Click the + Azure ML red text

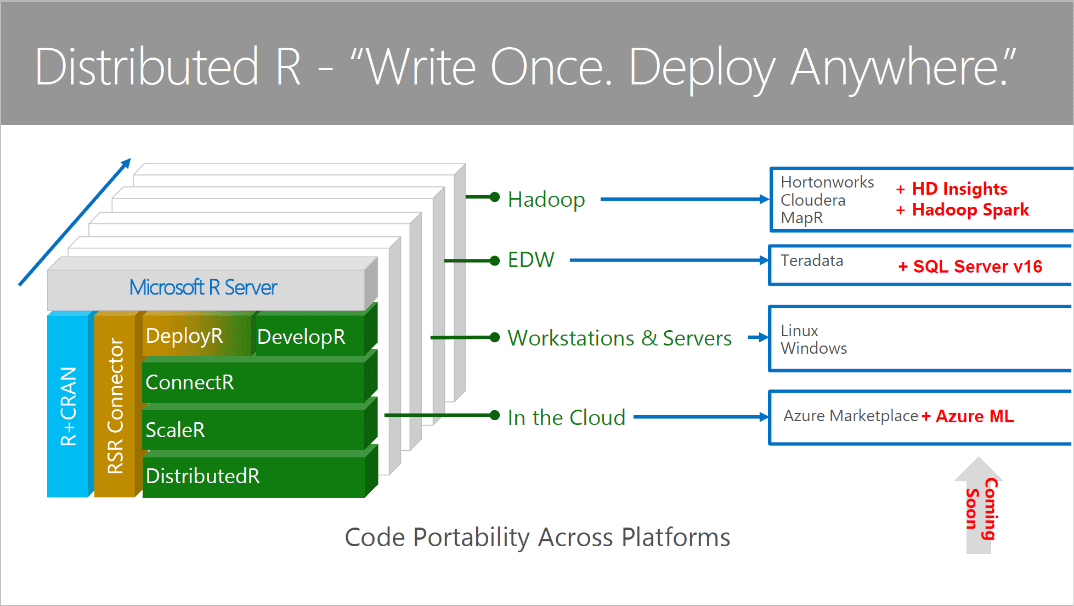pos(967,416)
